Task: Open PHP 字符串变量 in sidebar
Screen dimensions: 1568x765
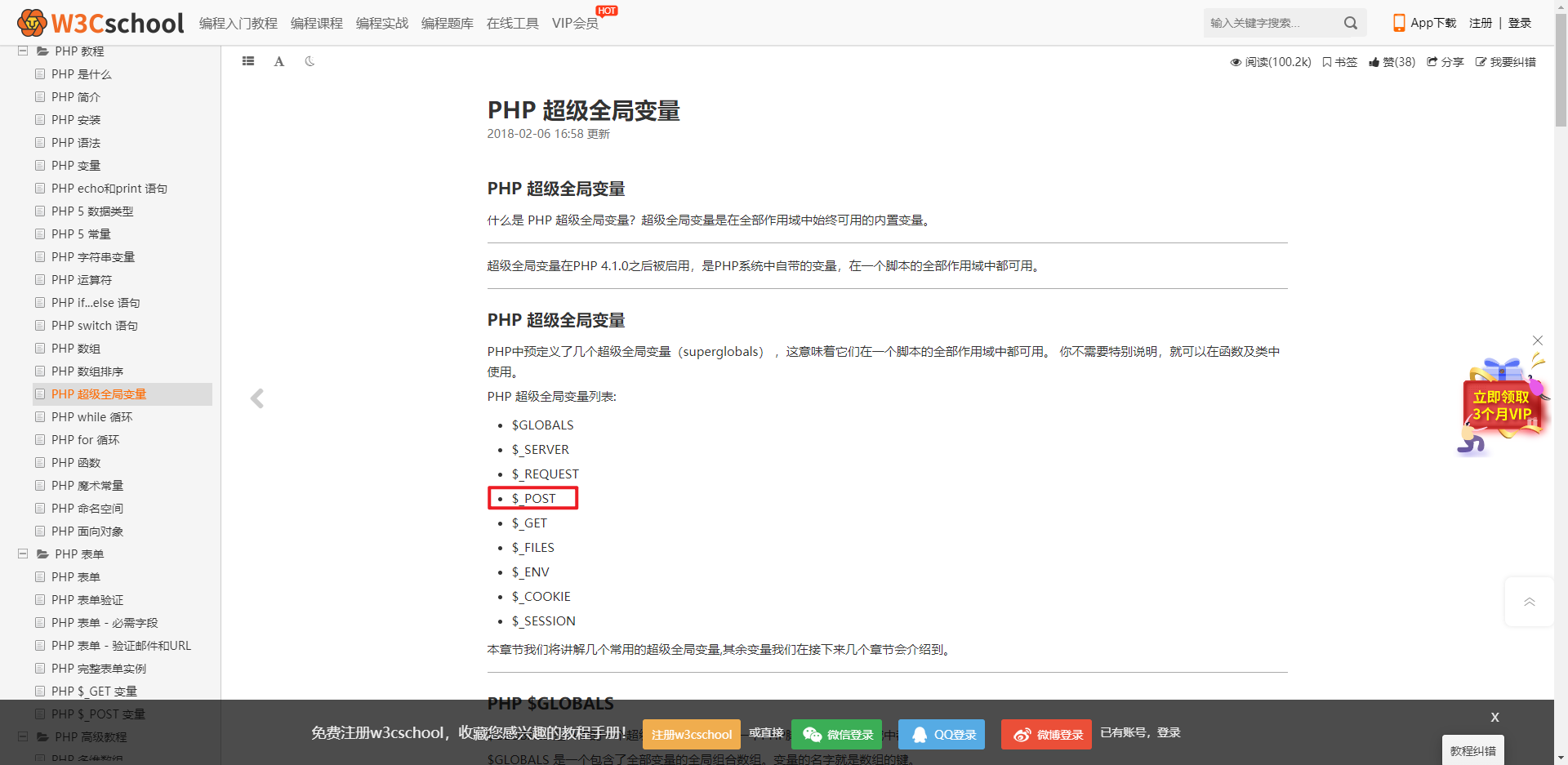Action: coord(93,257)
